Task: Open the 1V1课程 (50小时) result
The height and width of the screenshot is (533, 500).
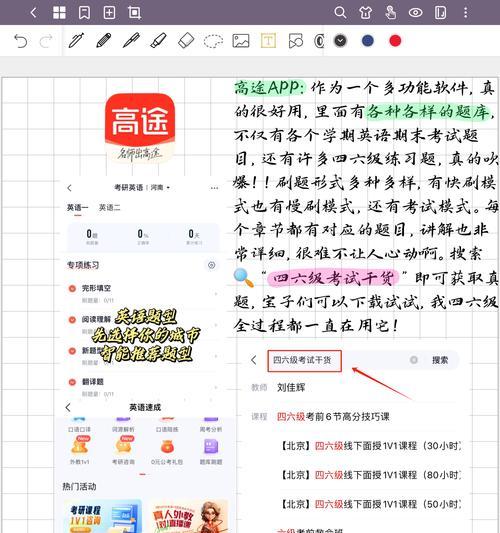Action: point(371,504)
